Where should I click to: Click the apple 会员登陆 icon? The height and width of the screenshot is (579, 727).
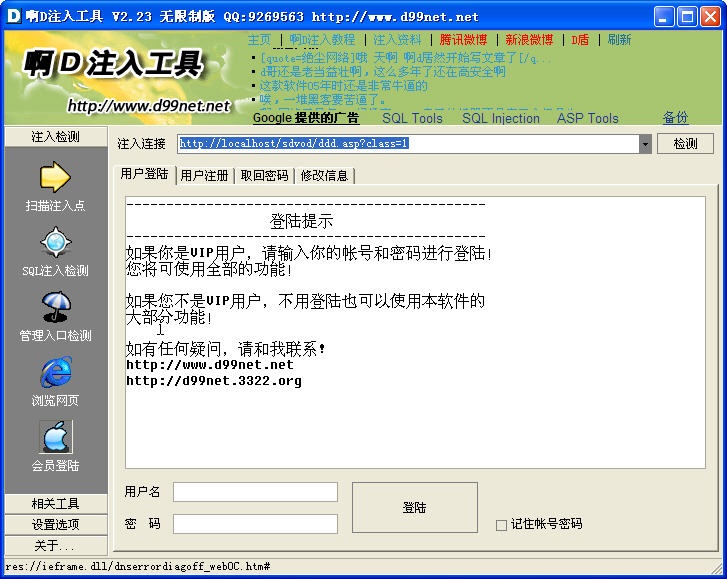click(x=56, y=436)
